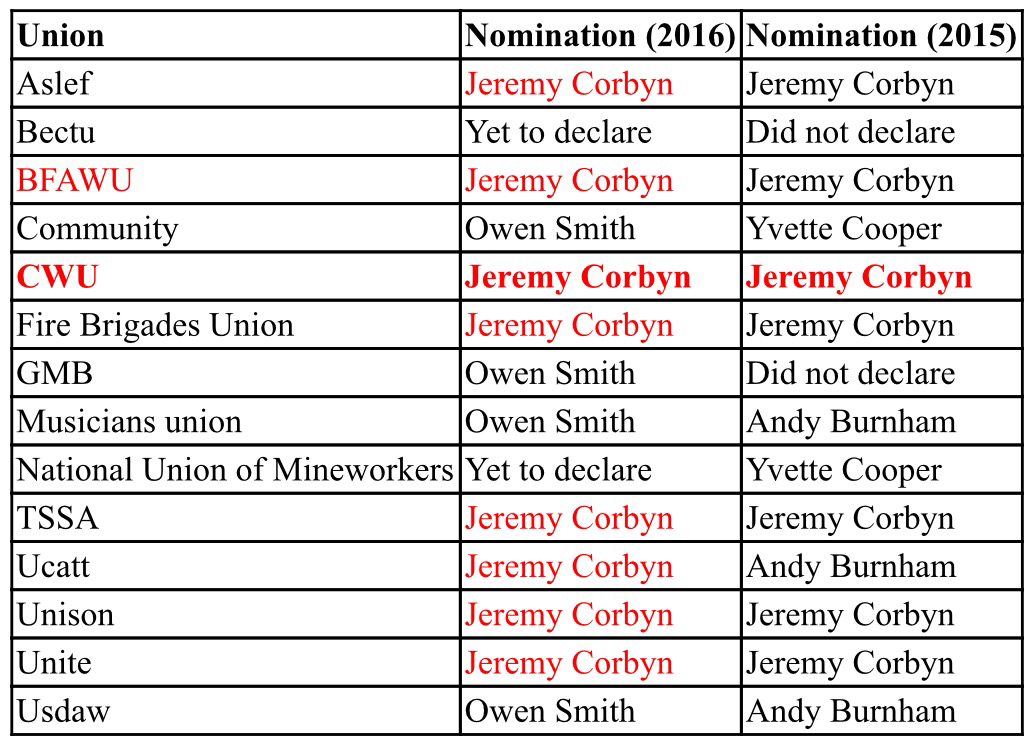Click the Fire Brigades Union cell
This screenshot has height=748, width=1036.
coord(155,326)
